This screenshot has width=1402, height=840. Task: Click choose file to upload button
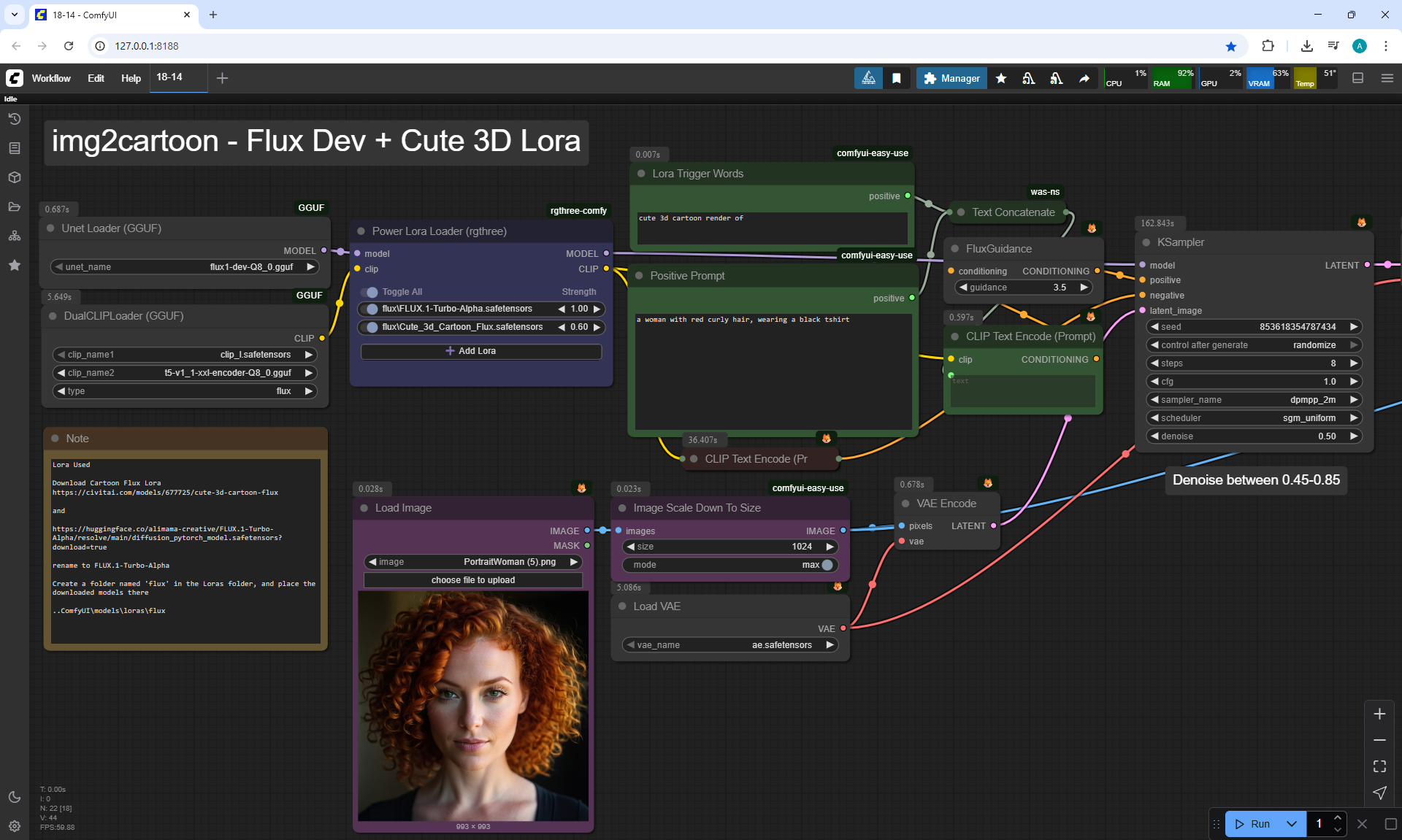coord(473,580)
